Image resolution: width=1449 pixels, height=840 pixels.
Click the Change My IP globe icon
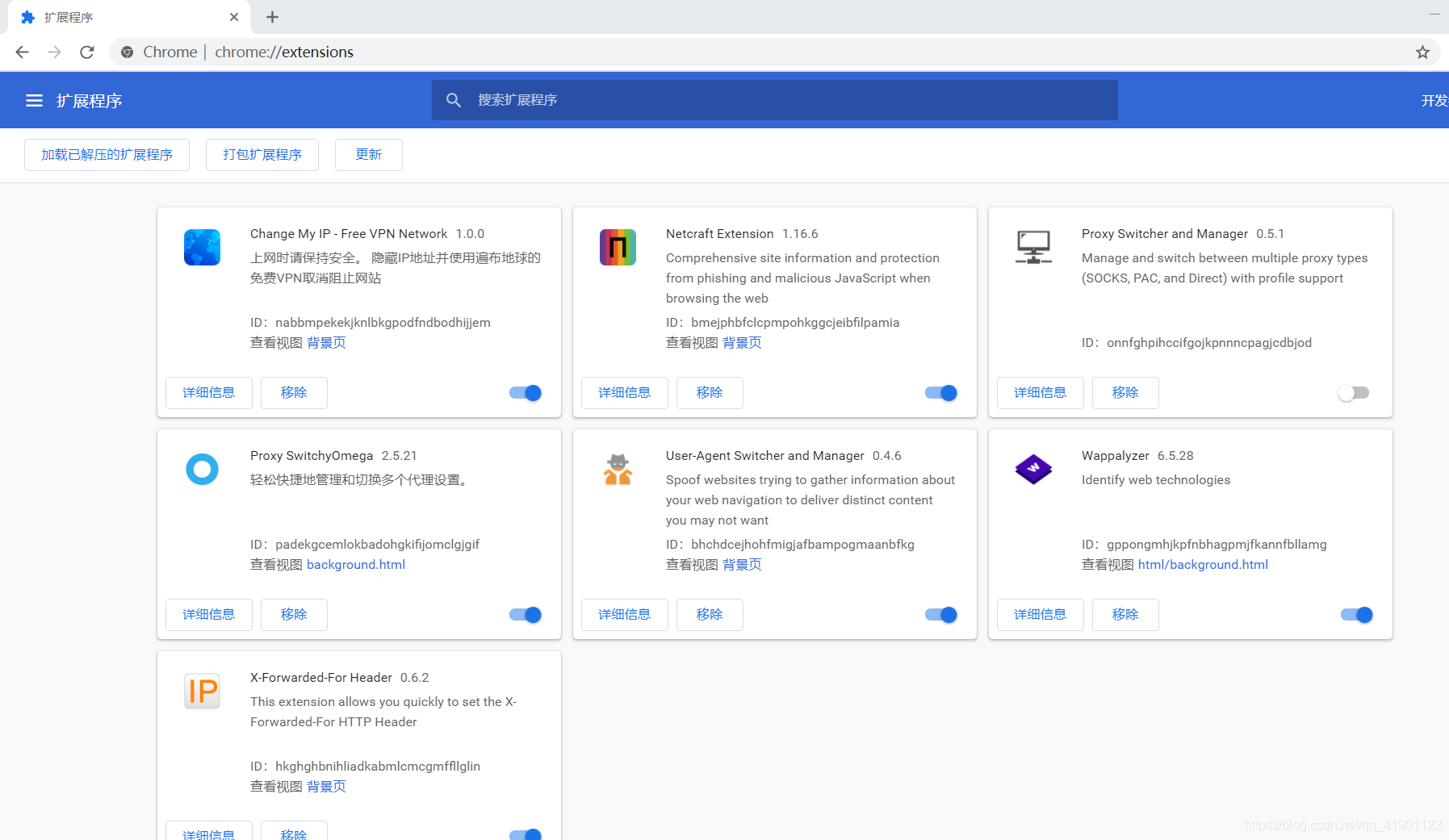202,248
